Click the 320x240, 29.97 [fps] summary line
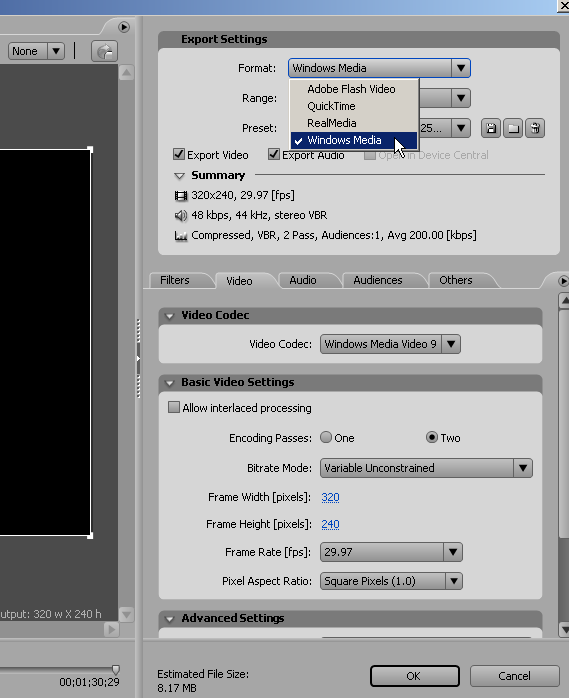Screen dimensions: 569x698 click(243, 195)
